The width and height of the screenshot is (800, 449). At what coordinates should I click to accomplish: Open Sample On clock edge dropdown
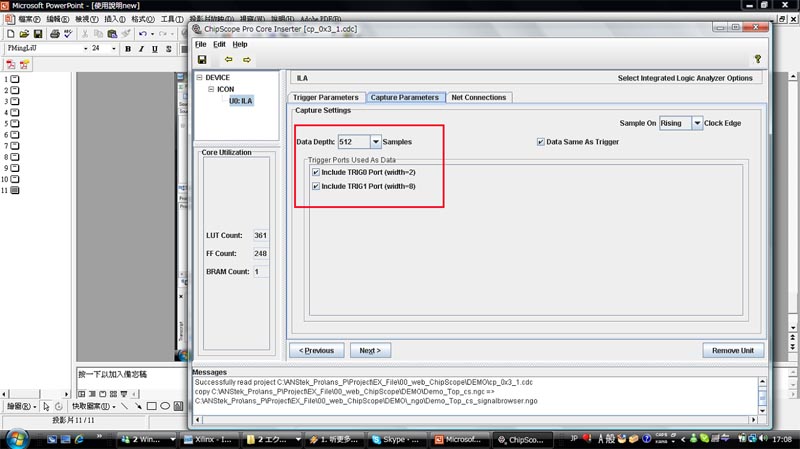click(697, 123)
